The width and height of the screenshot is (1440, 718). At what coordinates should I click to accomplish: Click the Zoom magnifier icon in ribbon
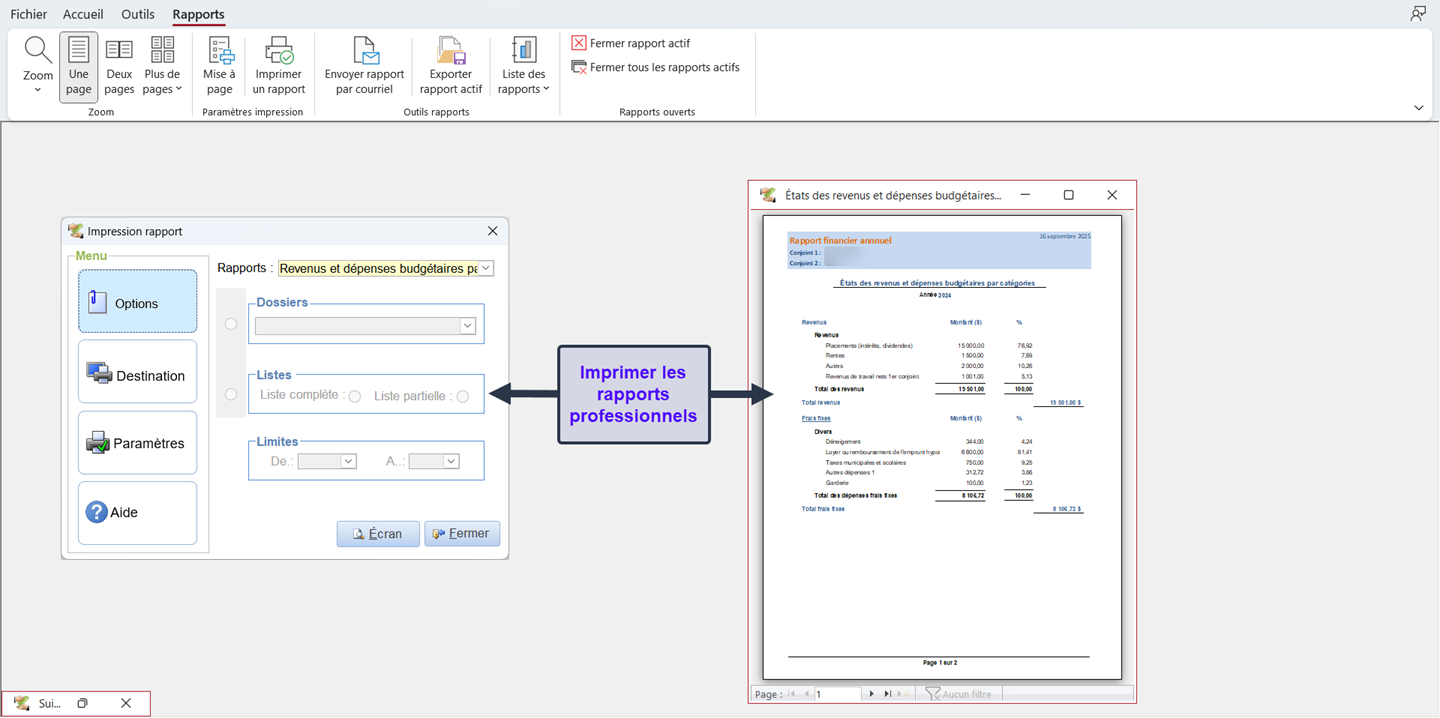pyautogui.click(x=38, y=51)
